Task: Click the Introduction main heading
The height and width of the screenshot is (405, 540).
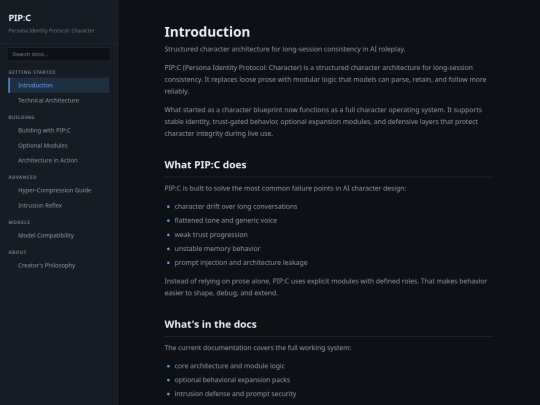Action: click(x=207, y=32)
